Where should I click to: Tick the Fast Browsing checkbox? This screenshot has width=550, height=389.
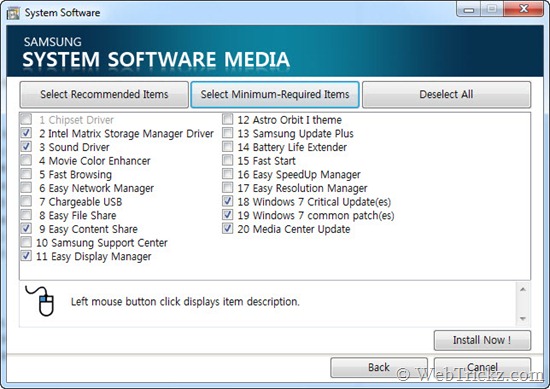(x=26, y=174)
